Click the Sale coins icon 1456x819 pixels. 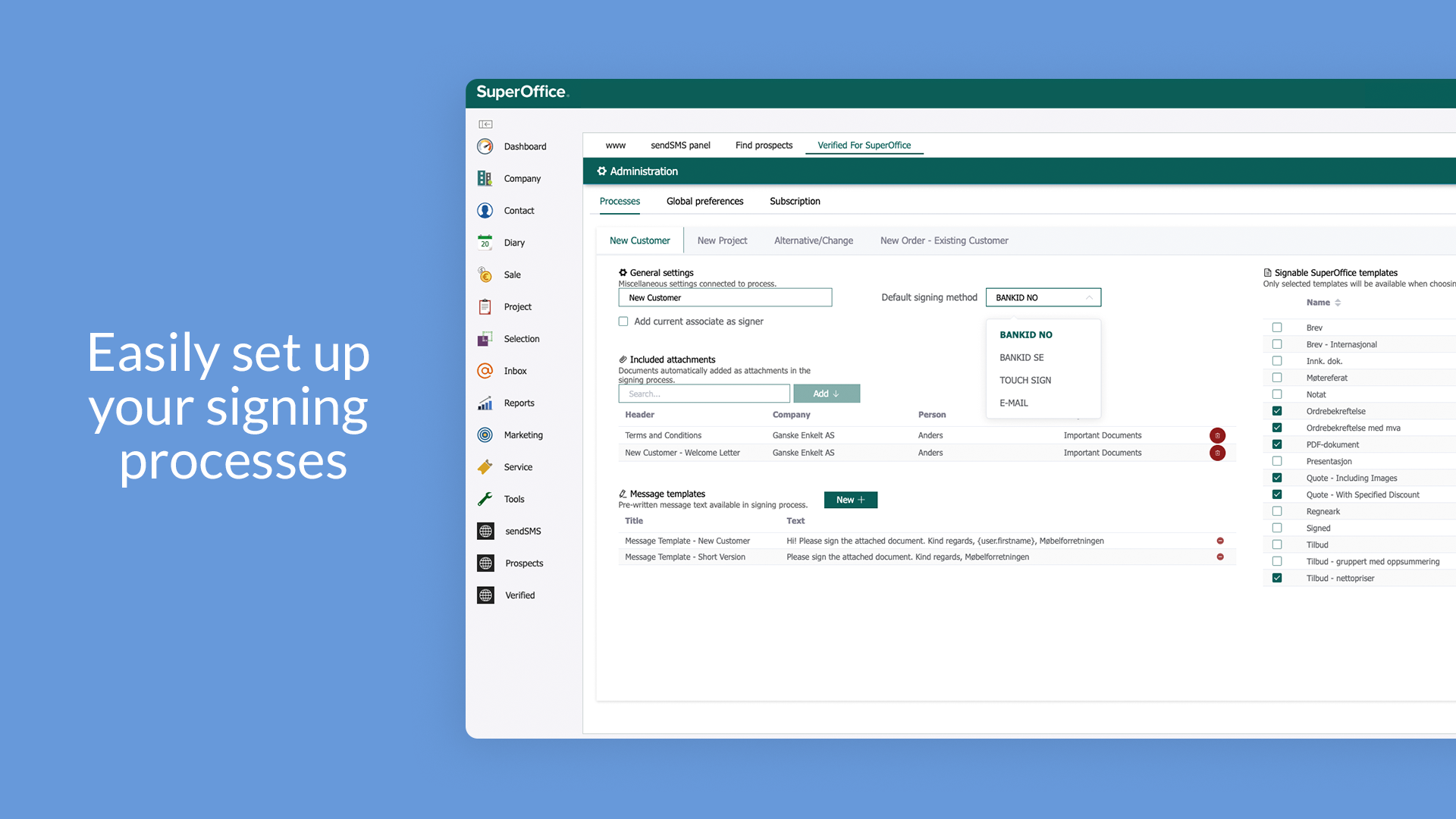click(485, 275)
